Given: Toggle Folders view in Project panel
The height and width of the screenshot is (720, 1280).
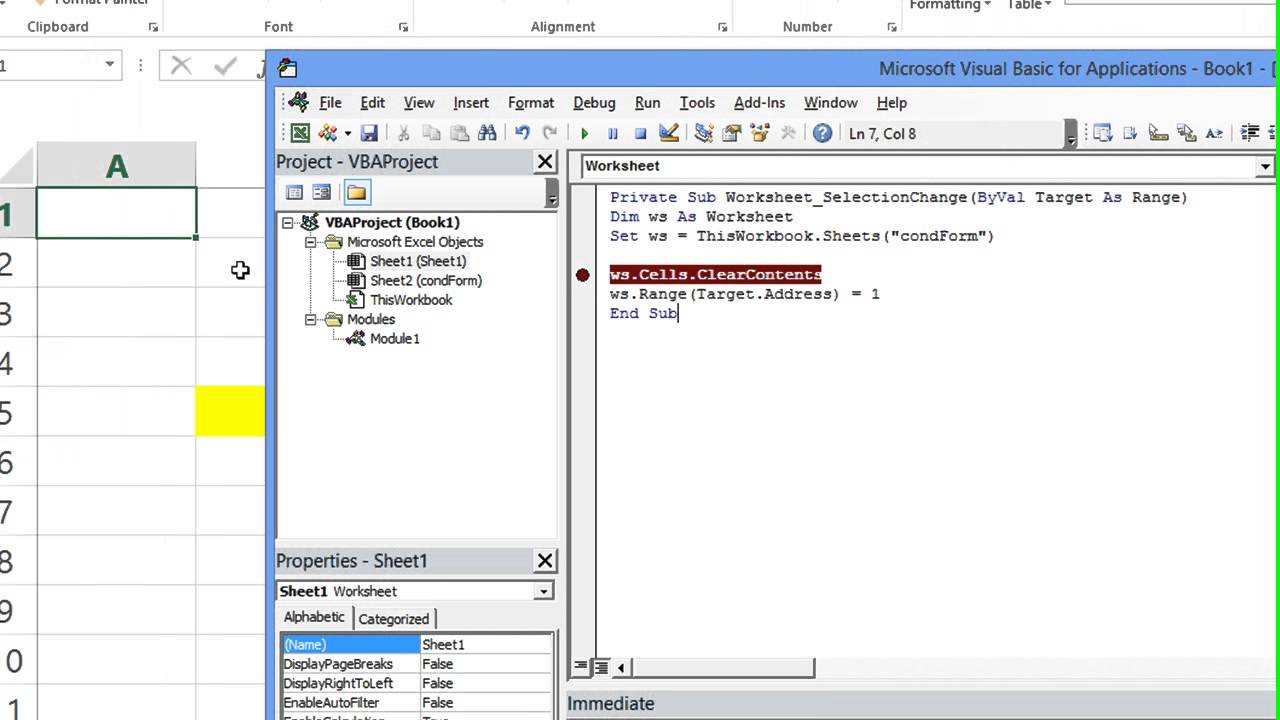Looking at the screenshot, I should [357, 193].
